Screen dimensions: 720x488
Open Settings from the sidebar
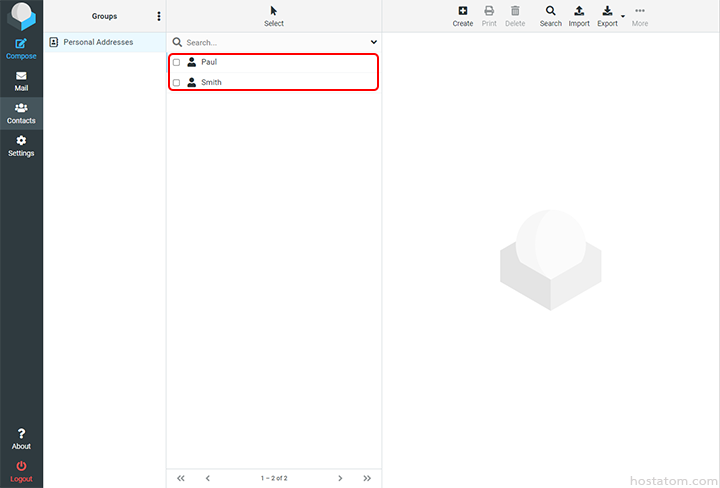21,146
